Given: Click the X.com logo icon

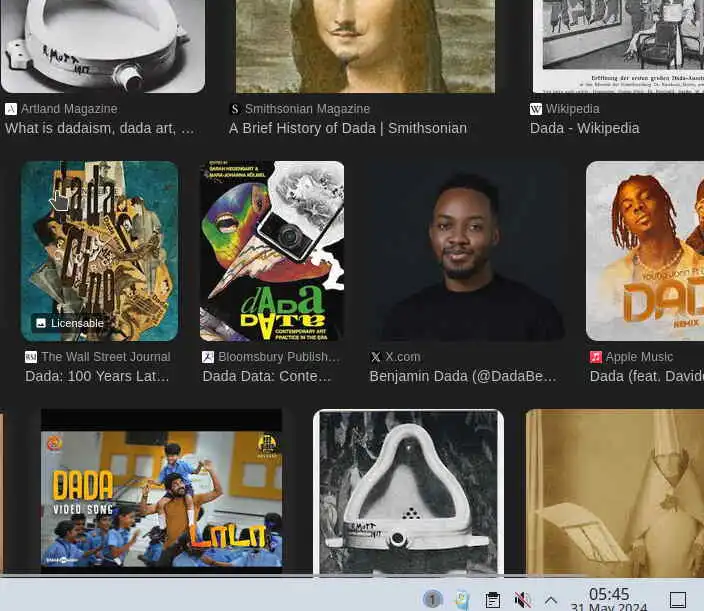Looking at the screenshot, I should [376, 357].
